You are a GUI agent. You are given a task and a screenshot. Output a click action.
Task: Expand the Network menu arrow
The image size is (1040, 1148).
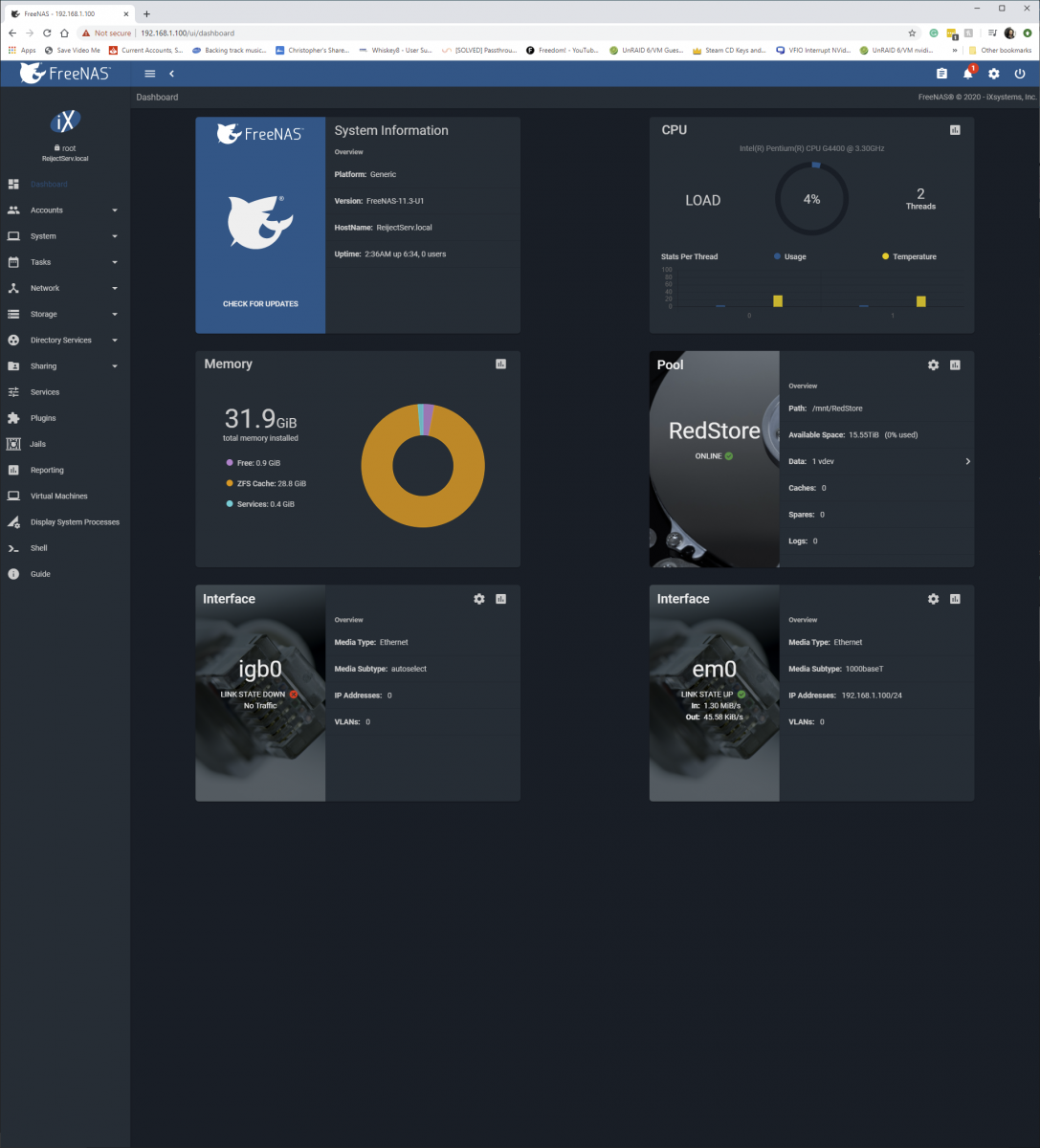pyautogui.click(x=115, y=288)
